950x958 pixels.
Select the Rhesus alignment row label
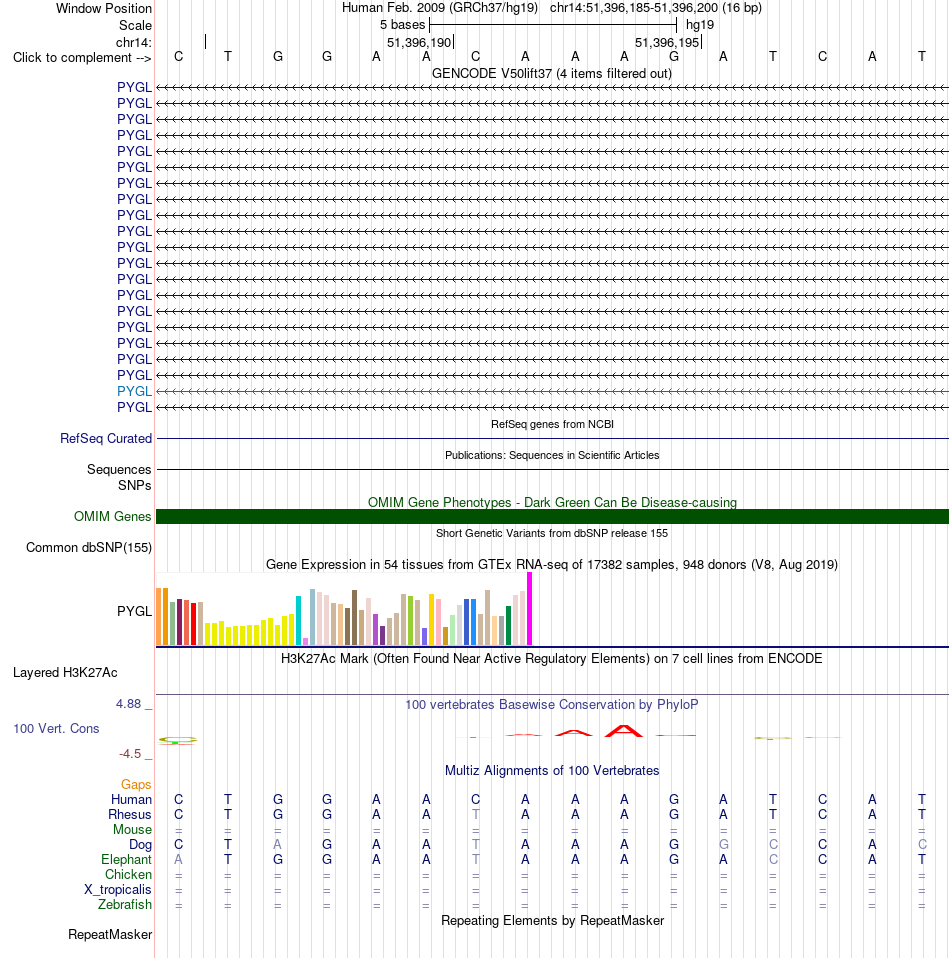pyautogui.click(x=130, y=814)
